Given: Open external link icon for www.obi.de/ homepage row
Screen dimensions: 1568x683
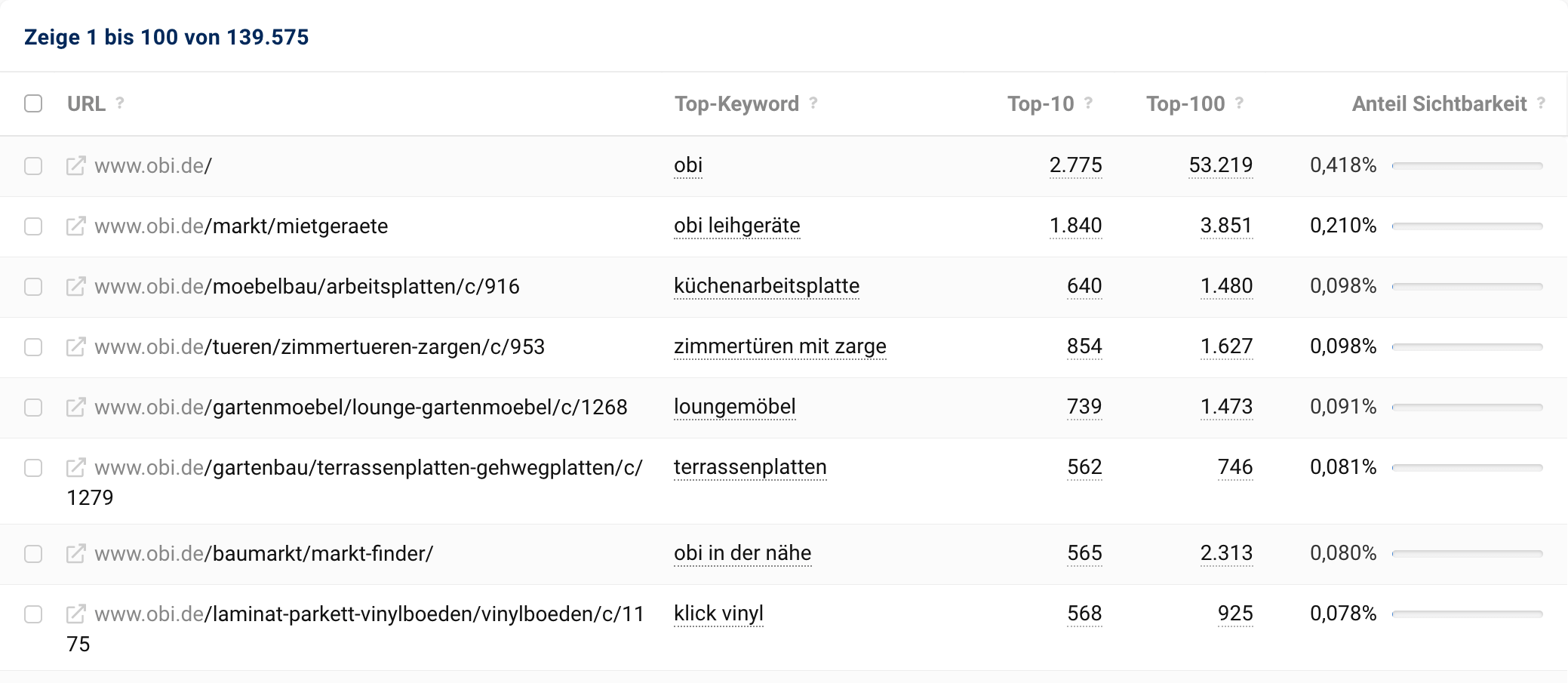Looking at the screenshot, I should pos(75,166).
